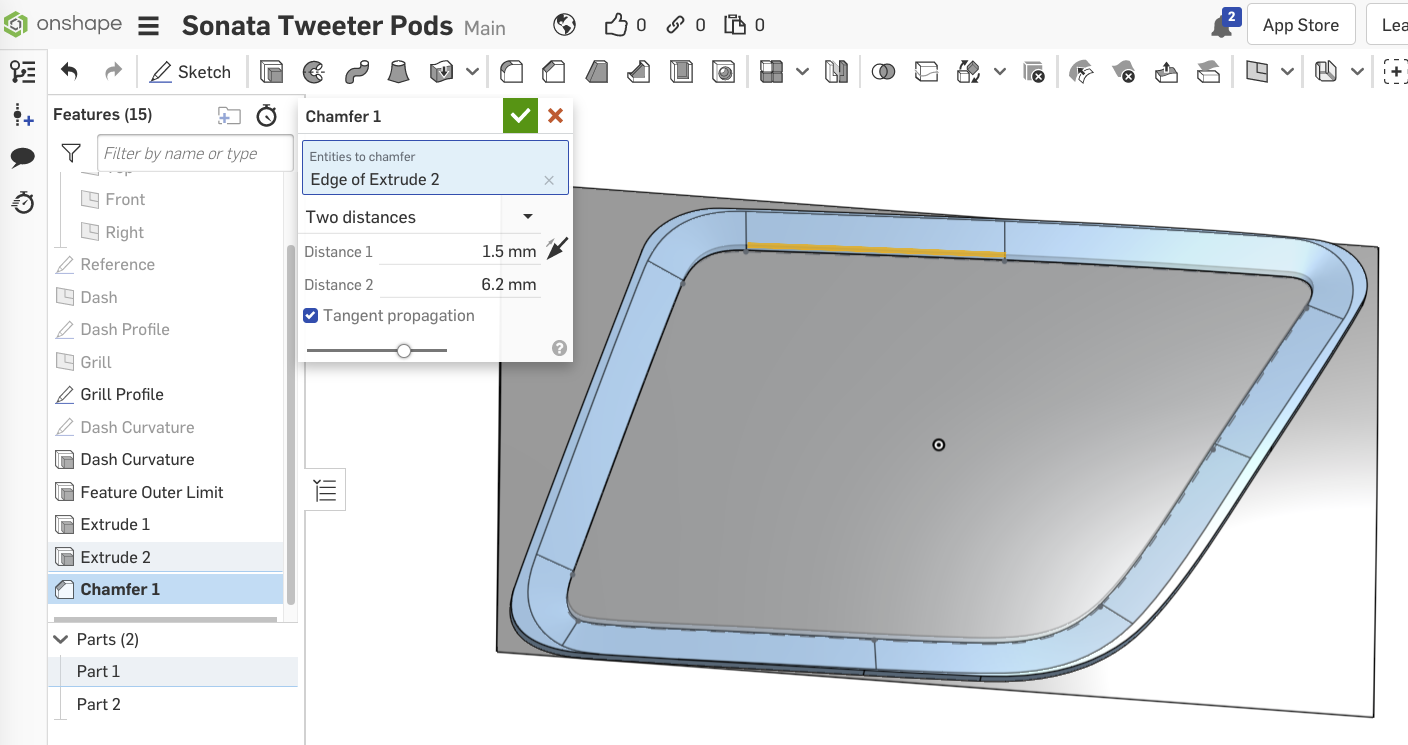Image resolution: width=1408 pixels, height=745 pixels.
Task: Click the Filter by name or type field
Action: [x=195, y=153]
